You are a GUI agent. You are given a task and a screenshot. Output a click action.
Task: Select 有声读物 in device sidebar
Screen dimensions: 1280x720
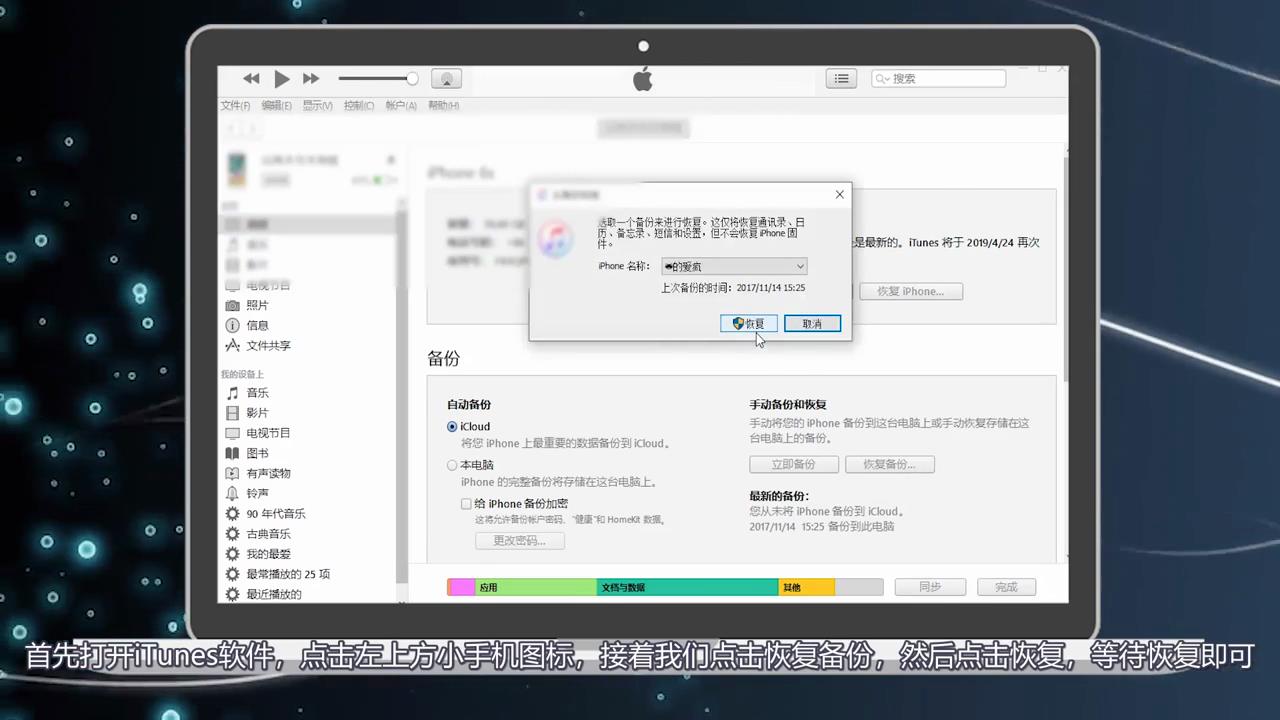coord(268,473)
